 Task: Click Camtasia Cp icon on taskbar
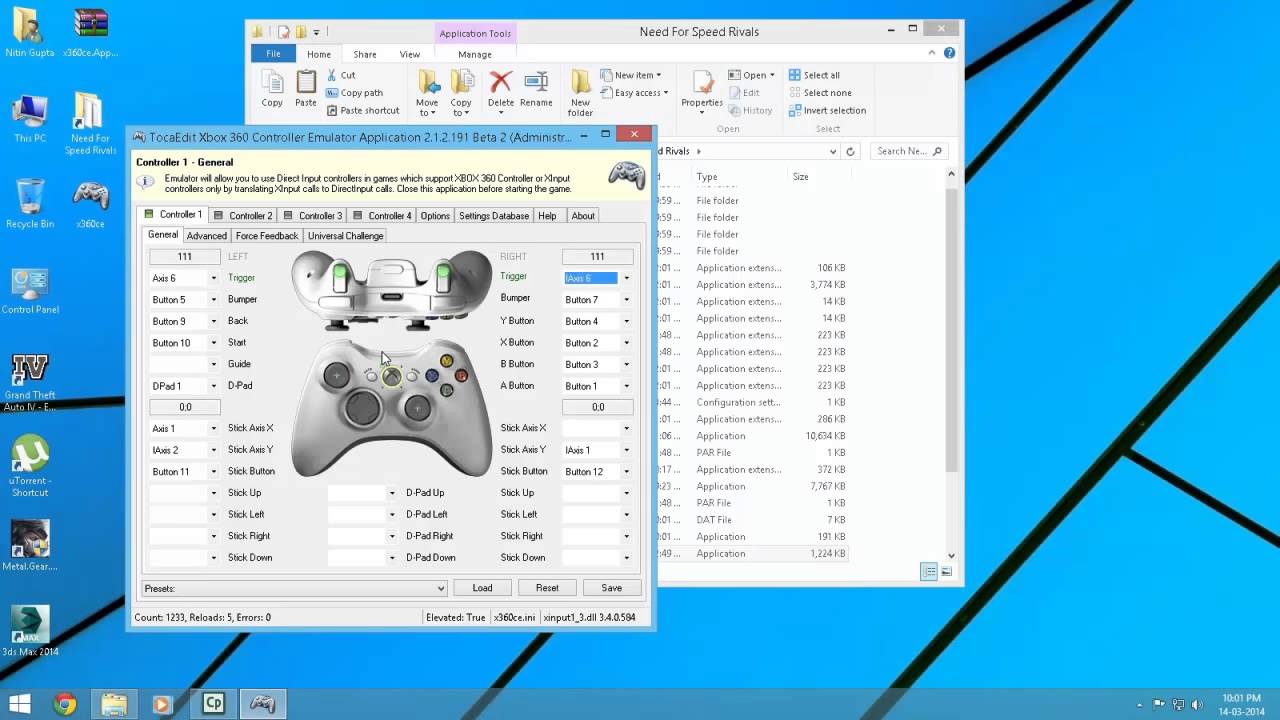pos(213,704)
